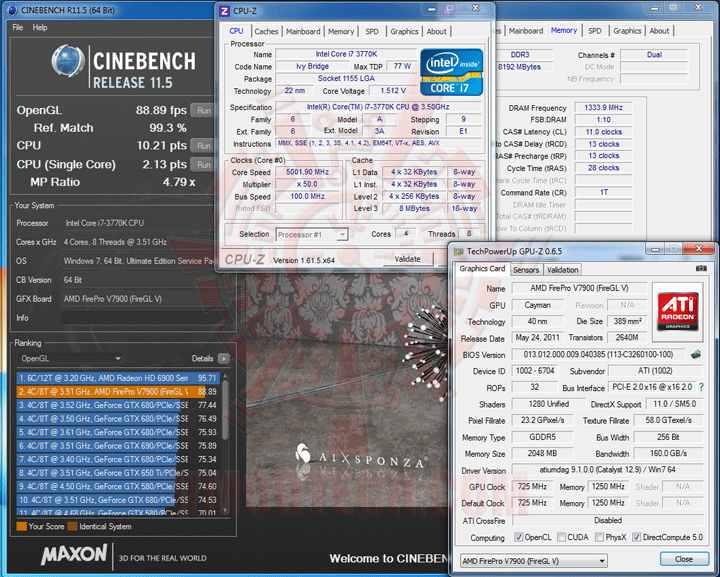Click the GPU-Z title bar icon
720x577 pixels.
[x=458, y=251]
